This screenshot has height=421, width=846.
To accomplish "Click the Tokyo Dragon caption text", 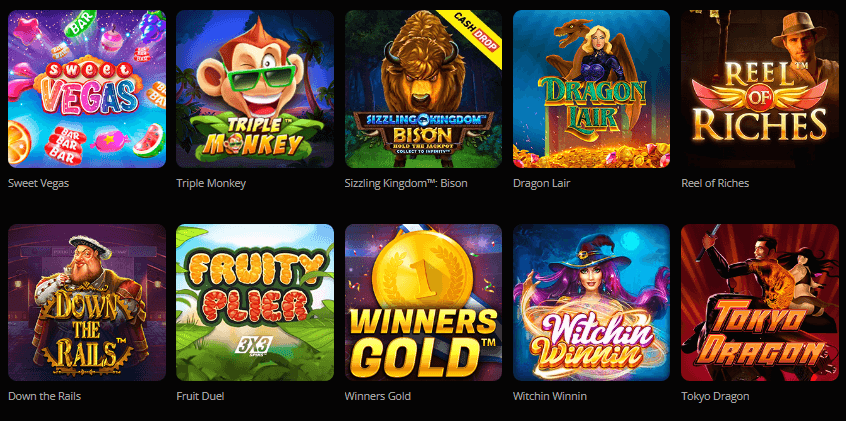I will pyautogui.click(x=715, y=396).
